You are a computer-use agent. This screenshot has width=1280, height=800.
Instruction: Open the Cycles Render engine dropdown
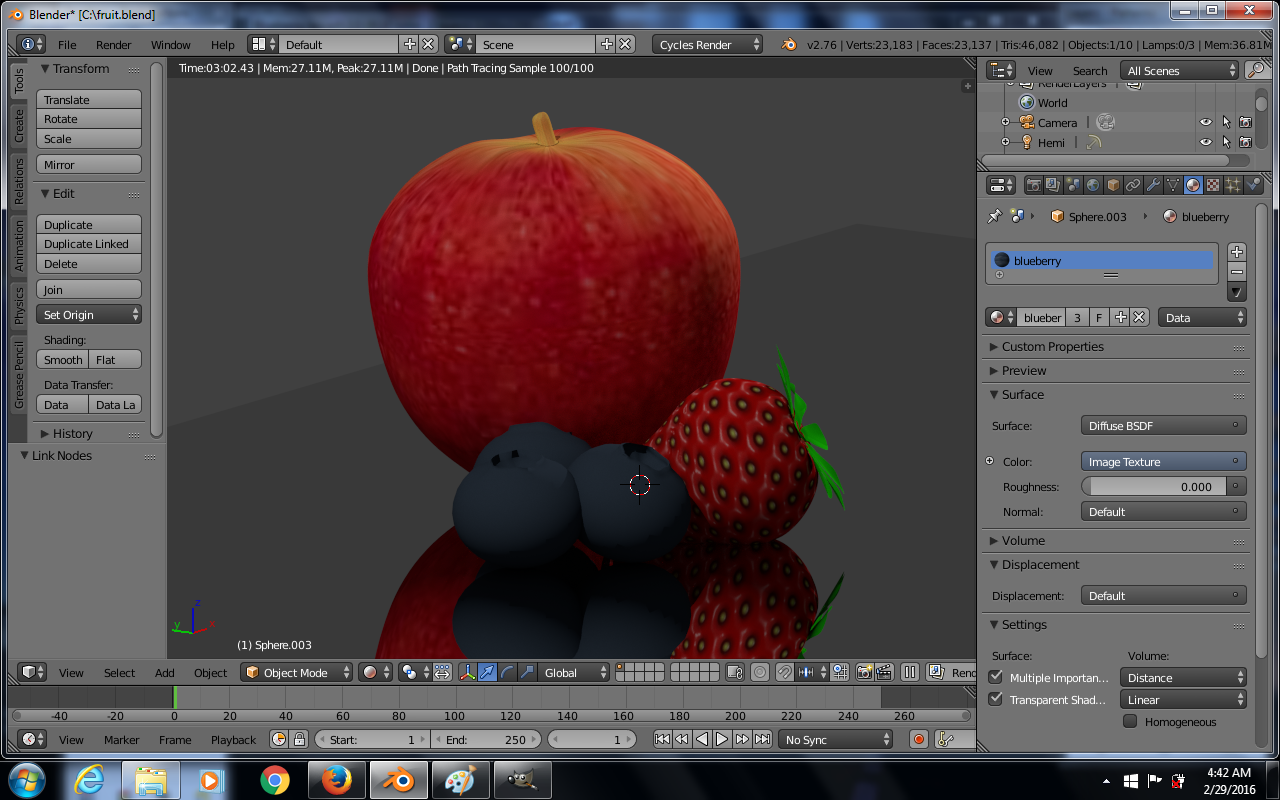click(x=707, y=44)
